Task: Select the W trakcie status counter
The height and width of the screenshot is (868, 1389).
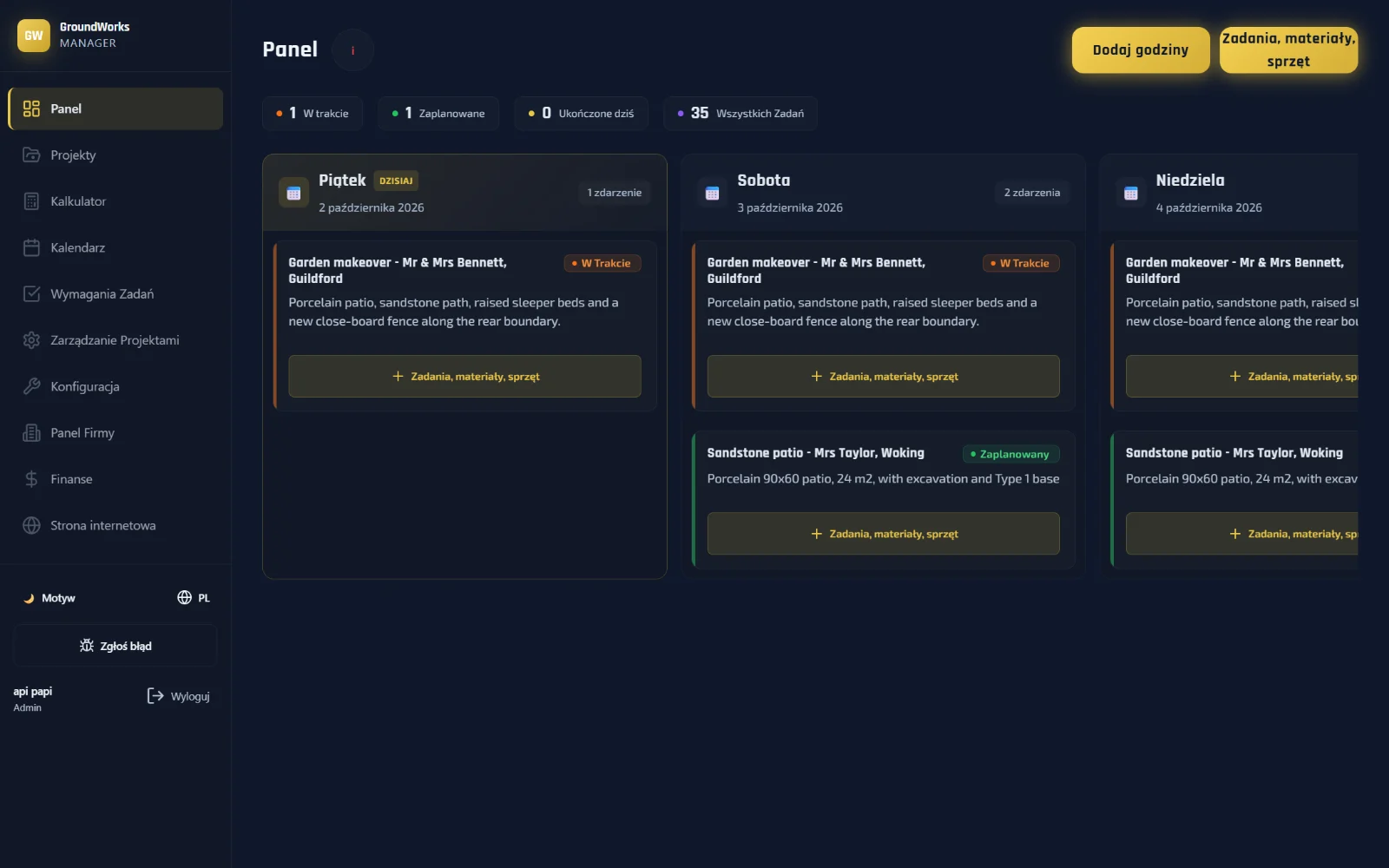Action: point(313,113)
